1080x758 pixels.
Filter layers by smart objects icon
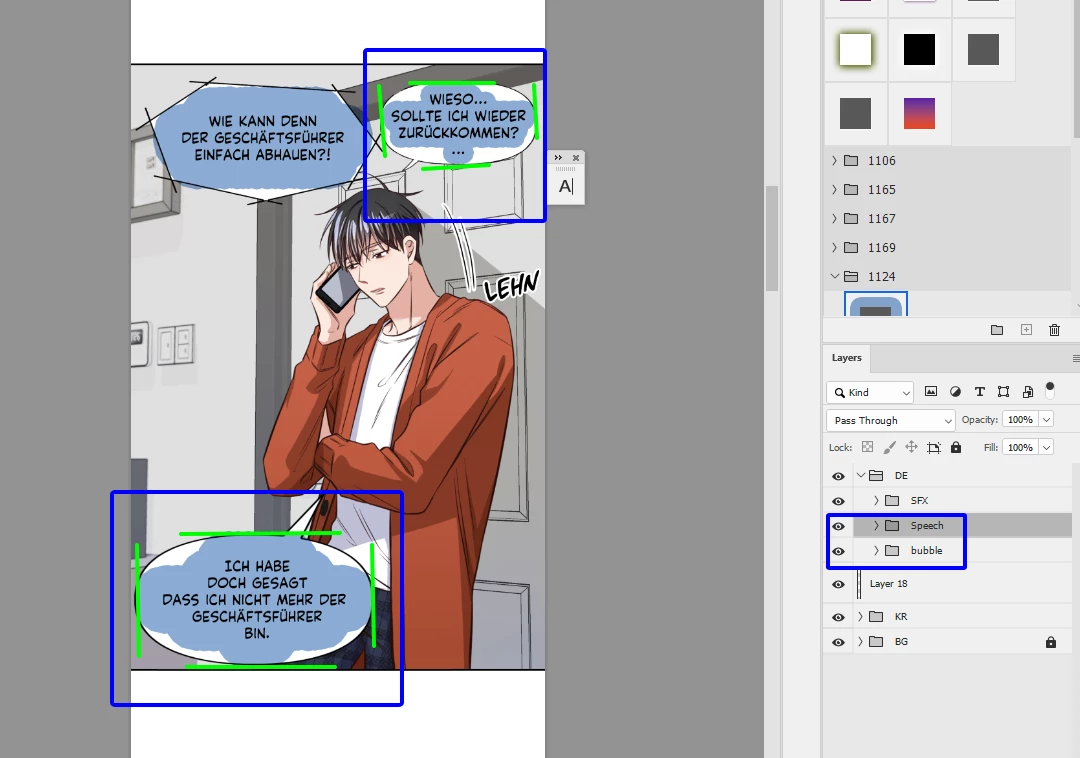pos(1028,392)
